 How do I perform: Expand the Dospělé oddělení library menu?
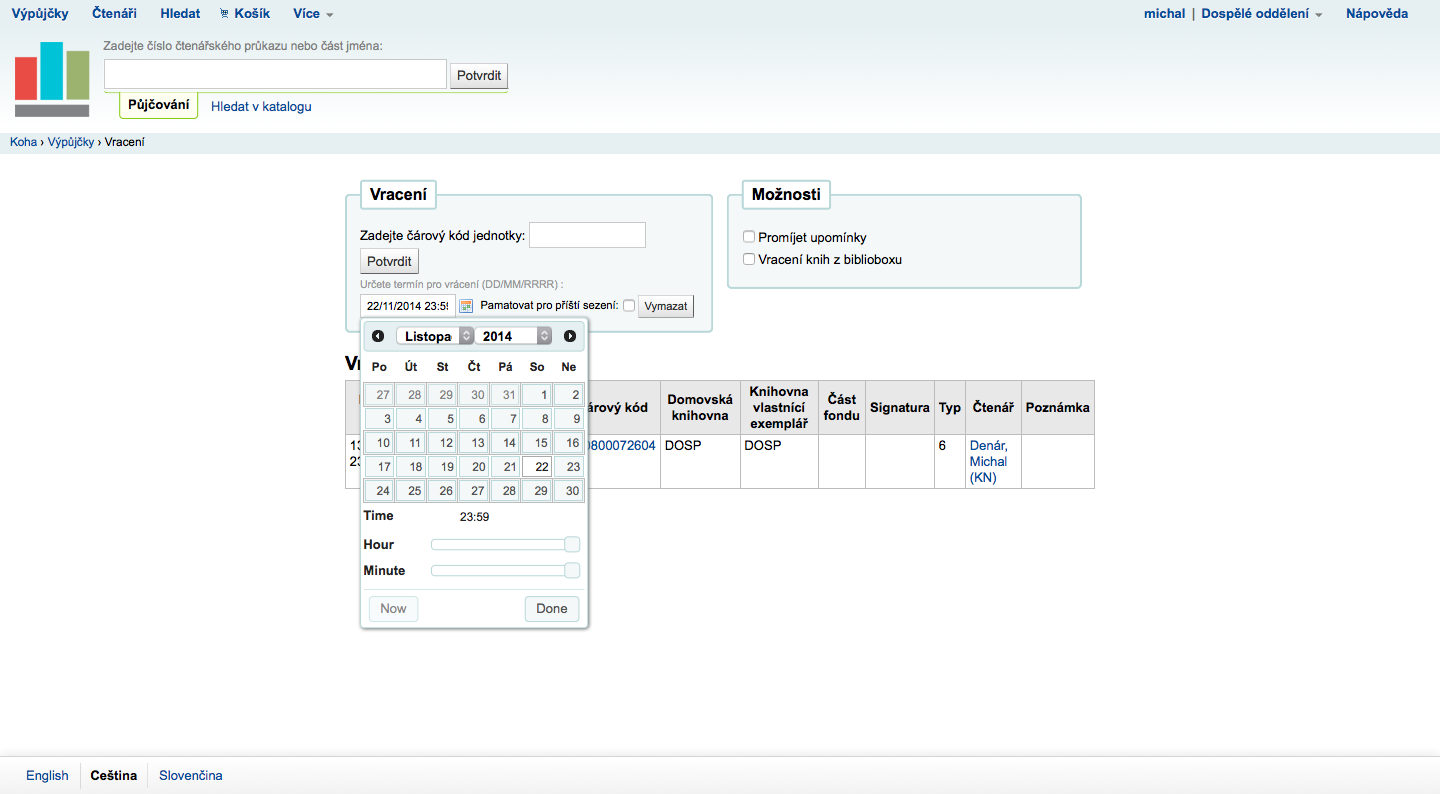[1261, 14]
